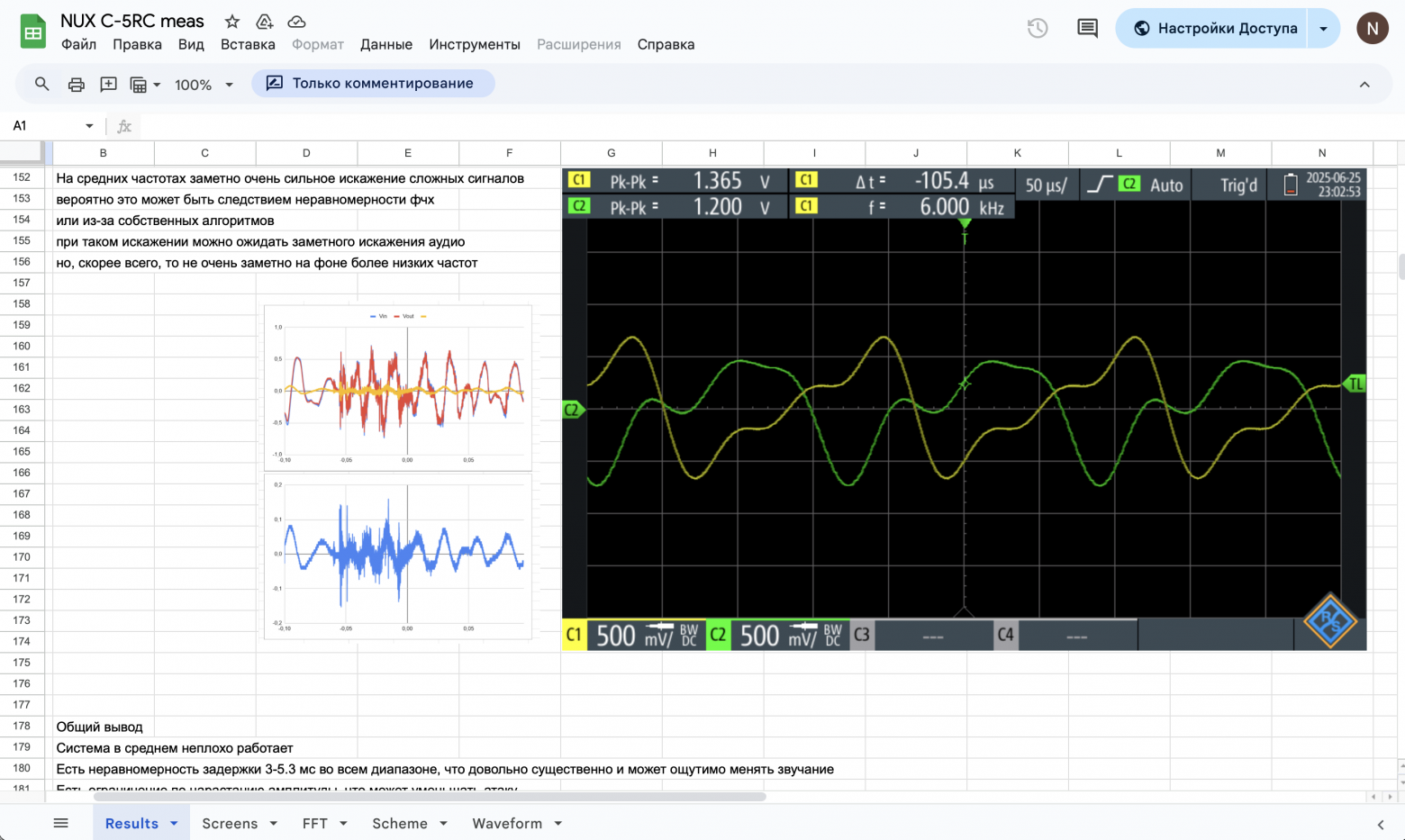Open version history clock icon
1405x840 pixels.
[1038, 29]
